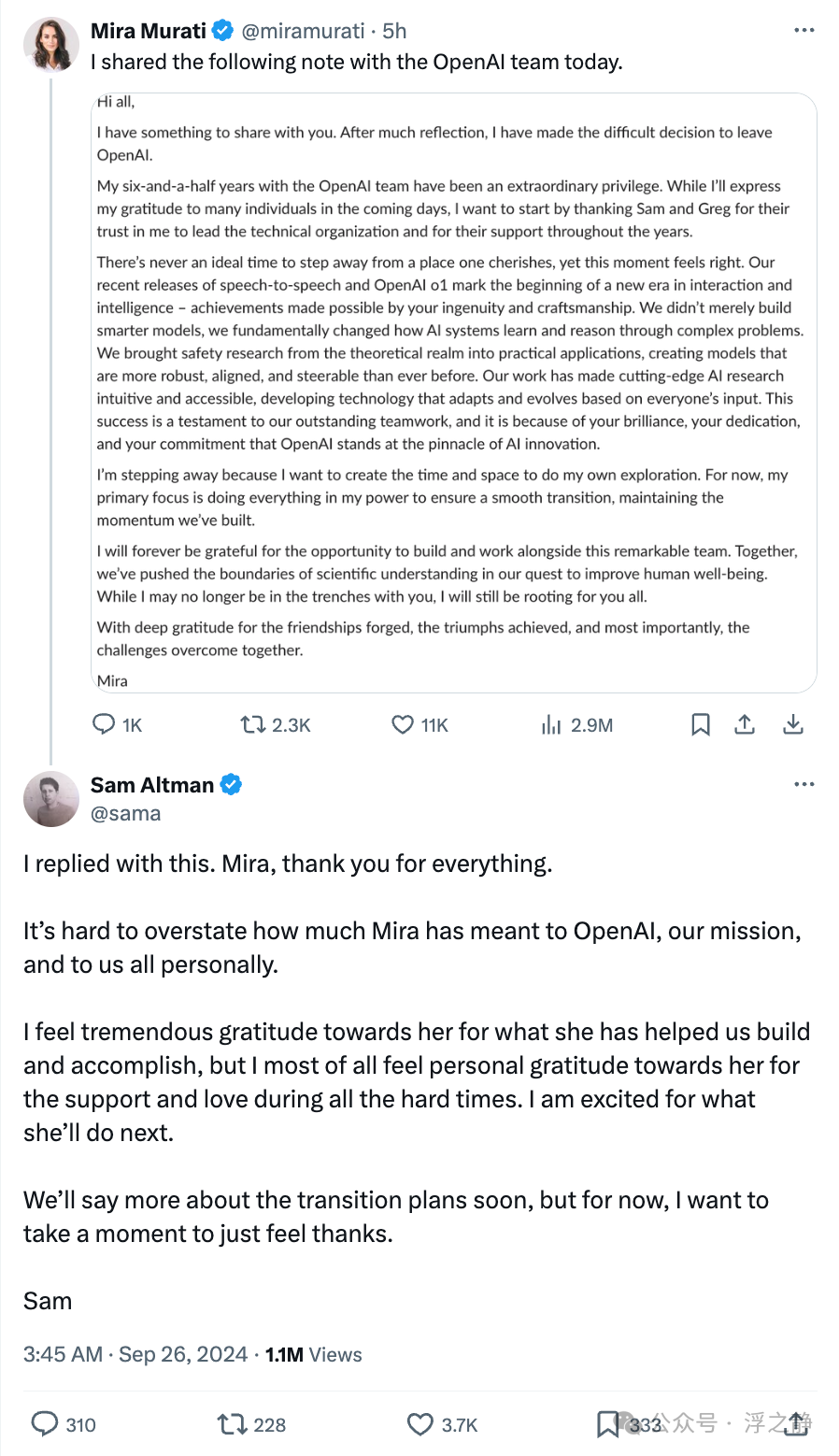Retweet Sam Altman's reply
This screenshot has height=1456, width=839.
pos(231,1423)
